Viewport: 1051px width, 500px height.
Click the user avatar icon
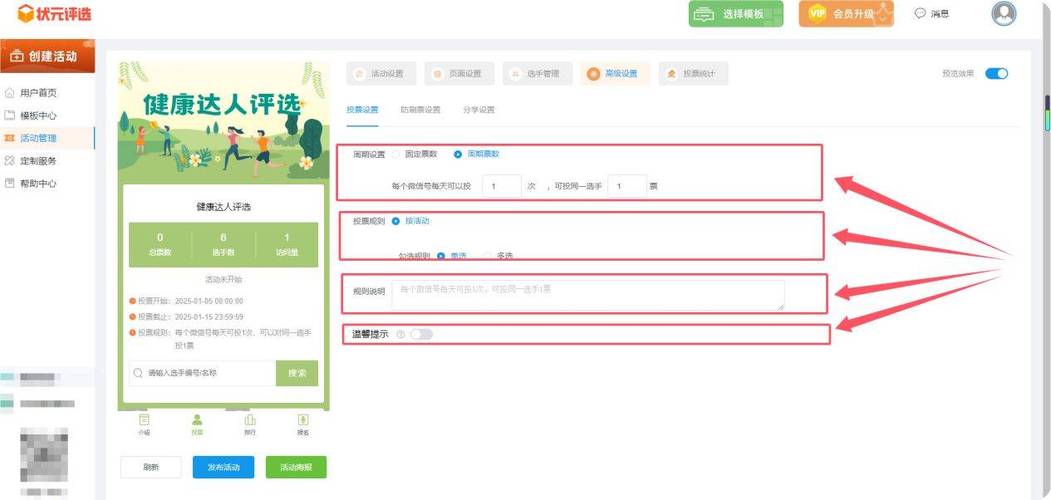point(1003,13)
